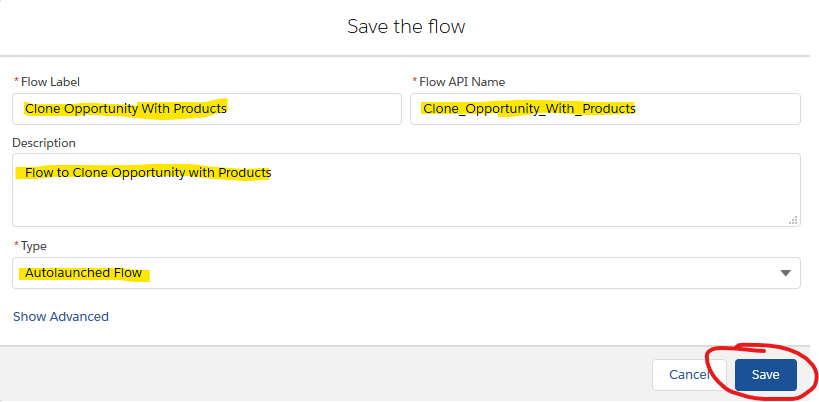This screenshot has height=402, width=819.
Task: Click the Description field caption
Action: (44, 143)
